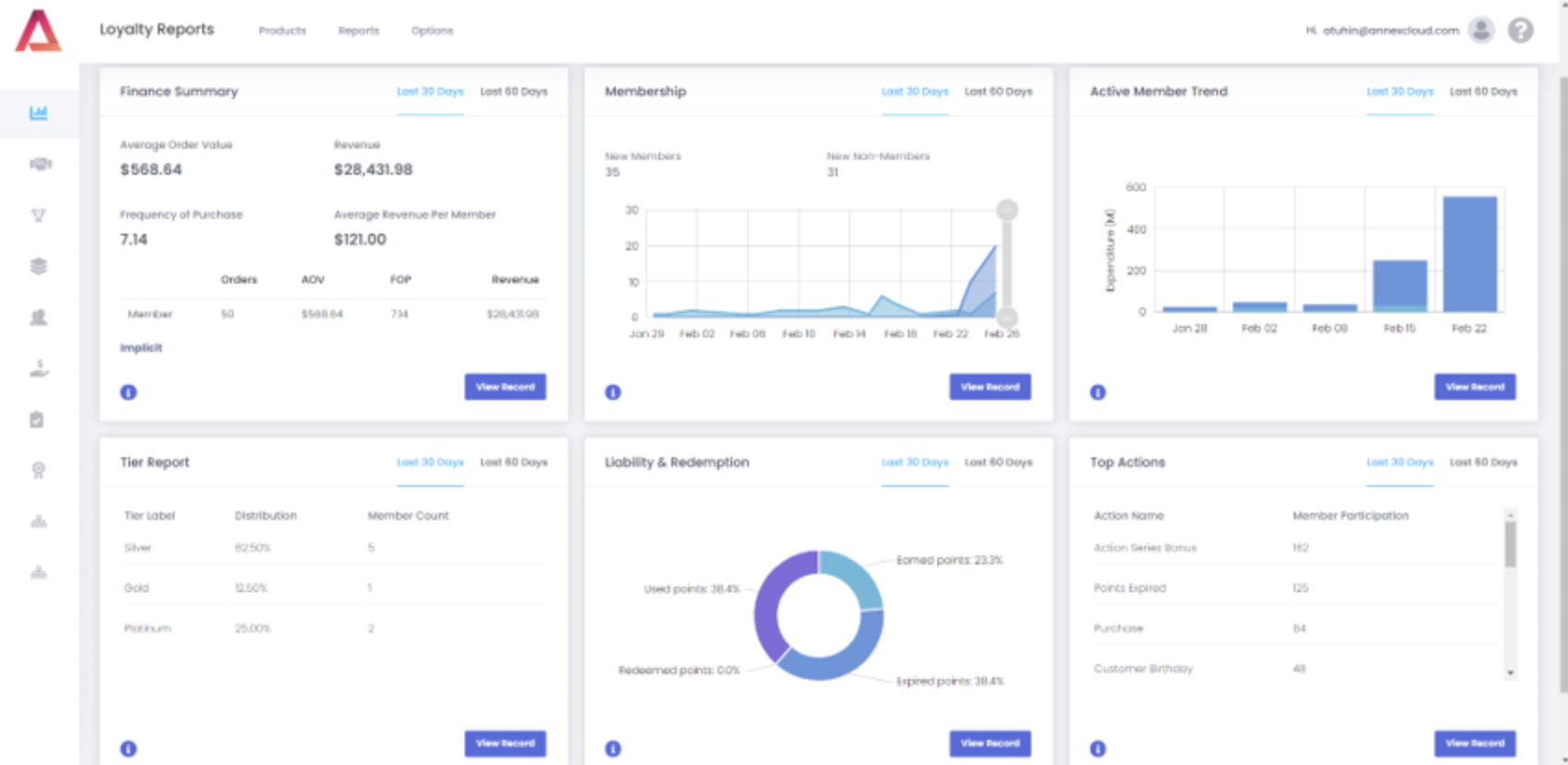Open the Products menu
Viewport: 1568px width, 765px height.
pyautogui.click(x=283, y=30)
